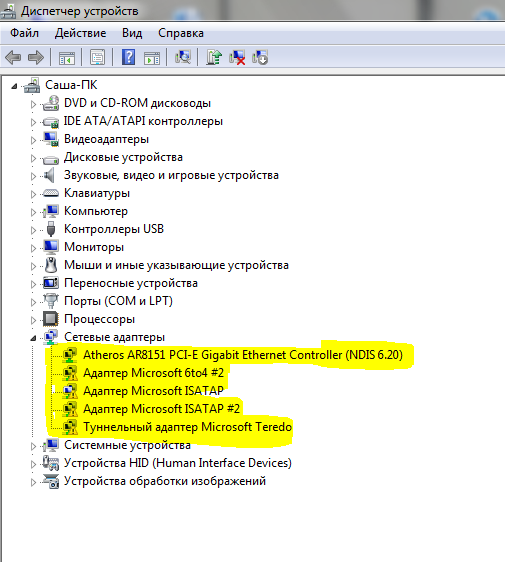Click the Контроллеры USB plug icon
The image size is (505, 562).
(51, 229)
